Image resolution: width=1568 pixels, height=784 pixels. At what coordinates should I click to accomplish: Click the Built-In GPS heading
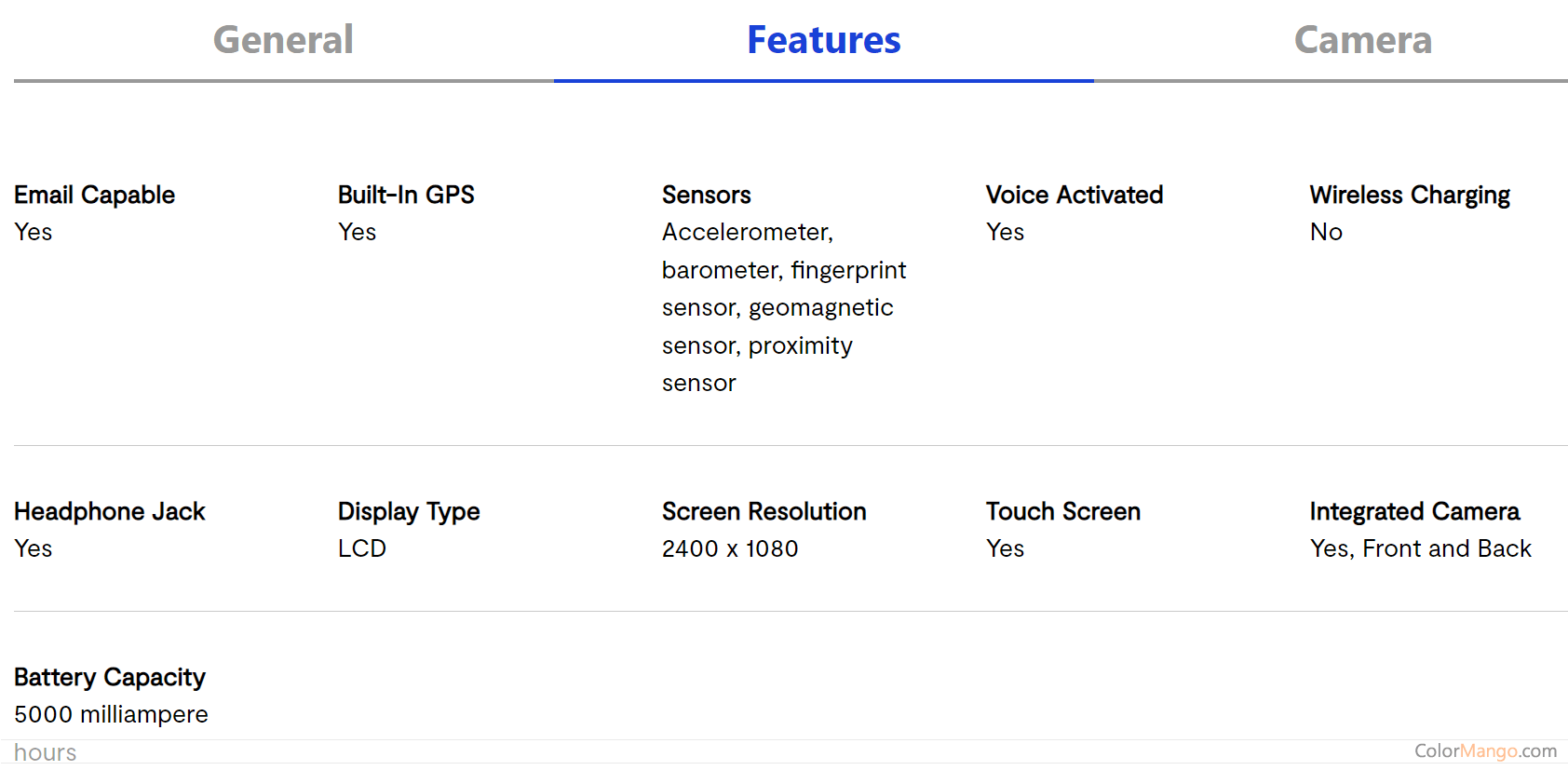[x=406, y=195]
